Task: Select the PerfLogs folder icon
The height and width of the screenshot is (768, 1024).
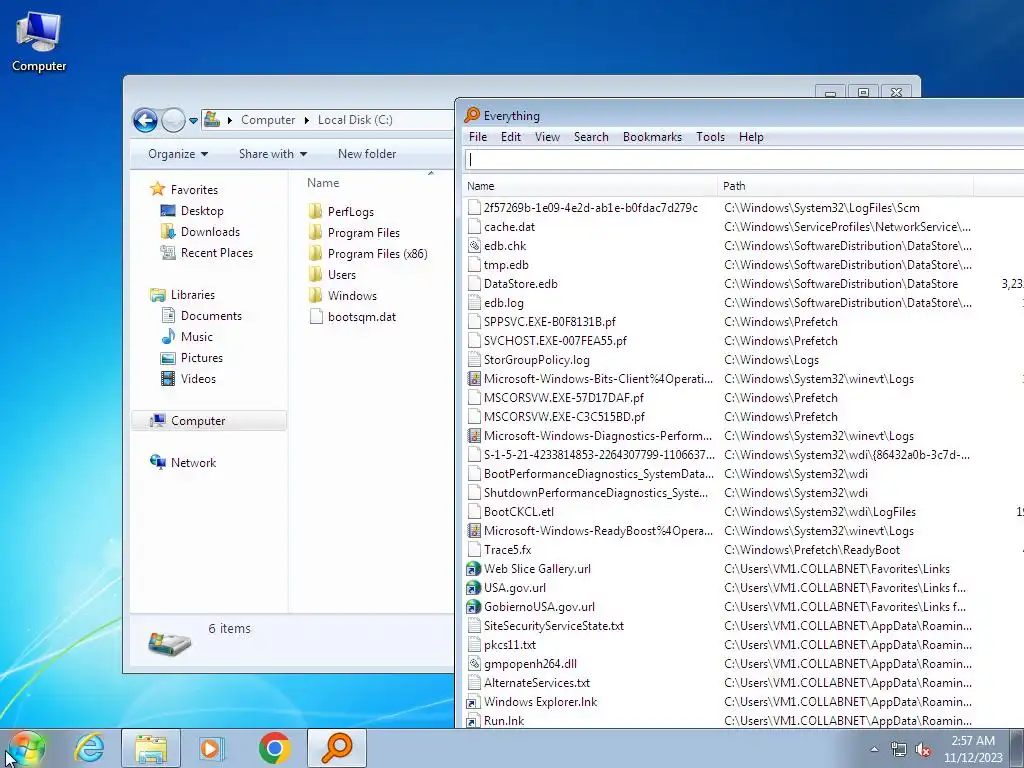Action: tap(315, 211)
